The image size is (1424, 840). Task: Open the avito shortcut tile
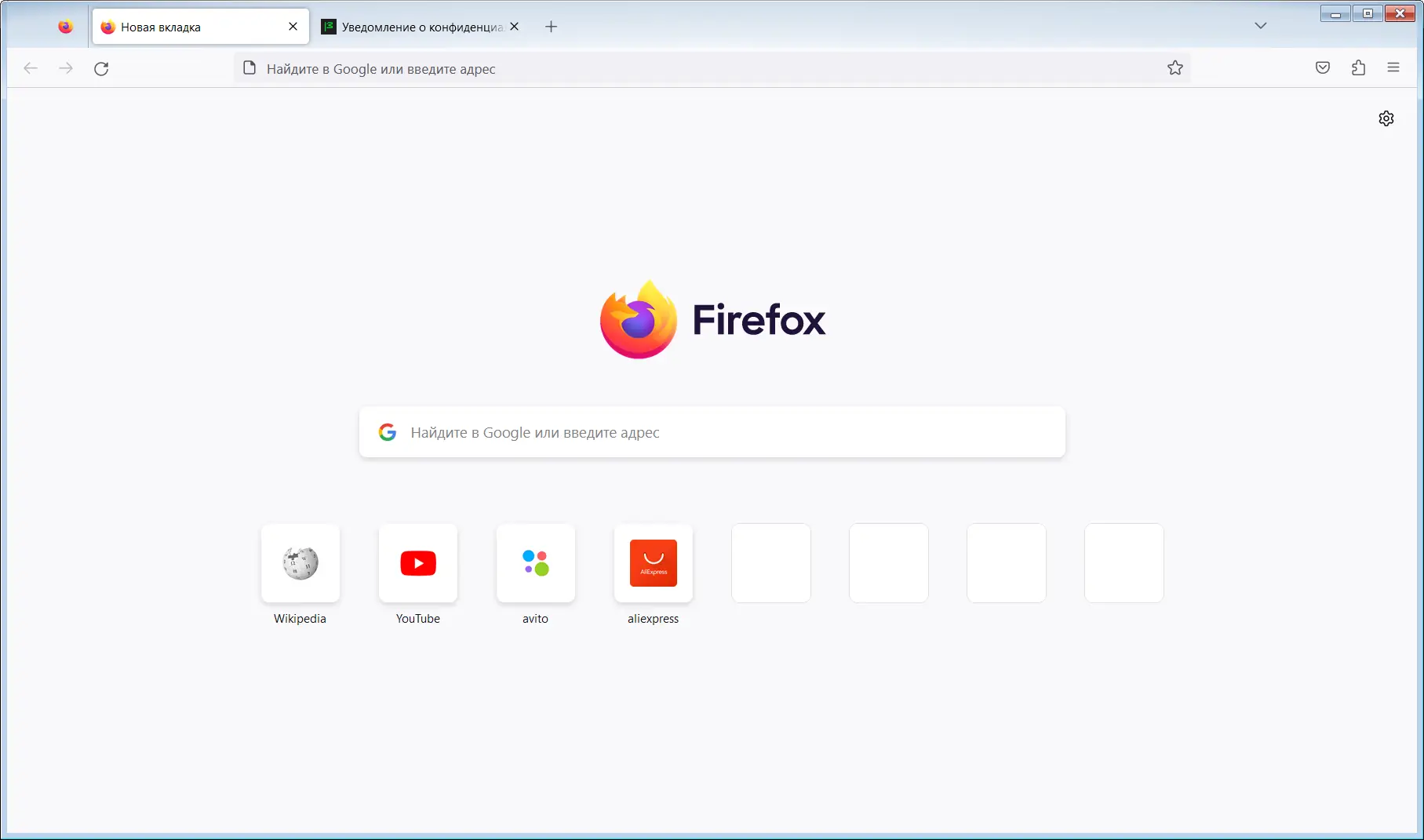[536, 563]
